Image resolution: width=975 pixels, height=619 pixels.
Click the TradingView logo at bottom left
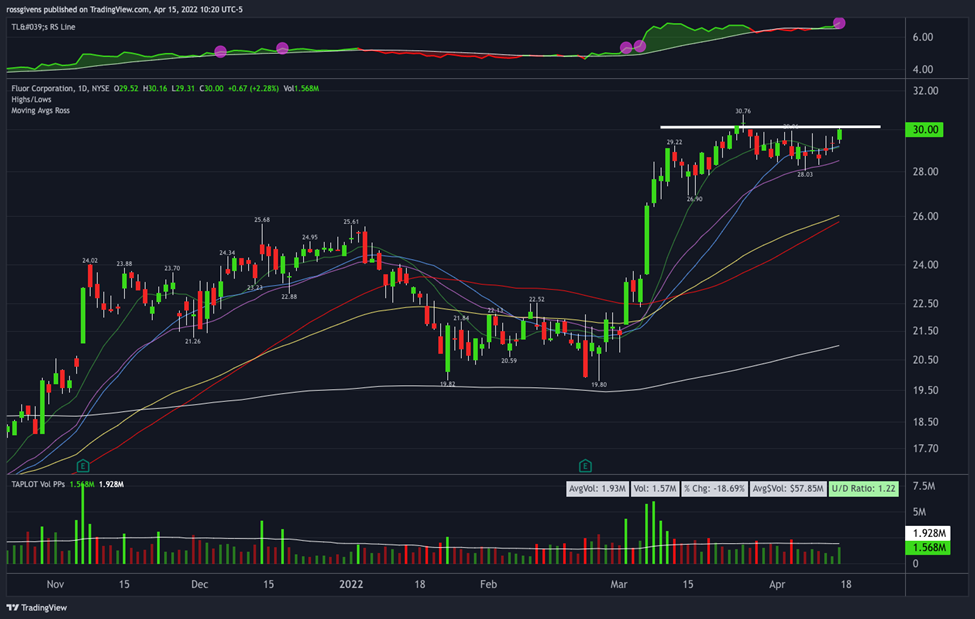pyautogui.click(x=37, y=607)
